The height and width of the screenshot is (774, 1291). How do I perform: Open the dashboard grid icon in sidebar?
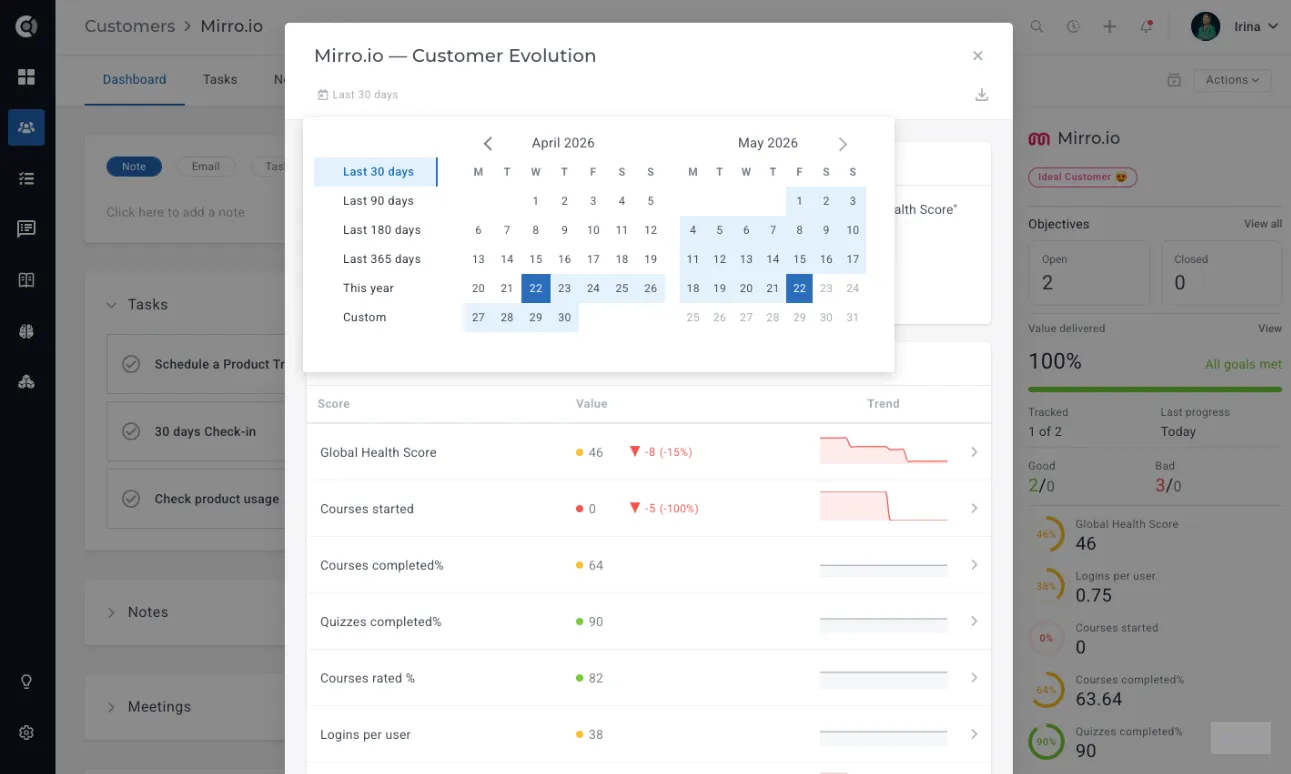(27, 77)
